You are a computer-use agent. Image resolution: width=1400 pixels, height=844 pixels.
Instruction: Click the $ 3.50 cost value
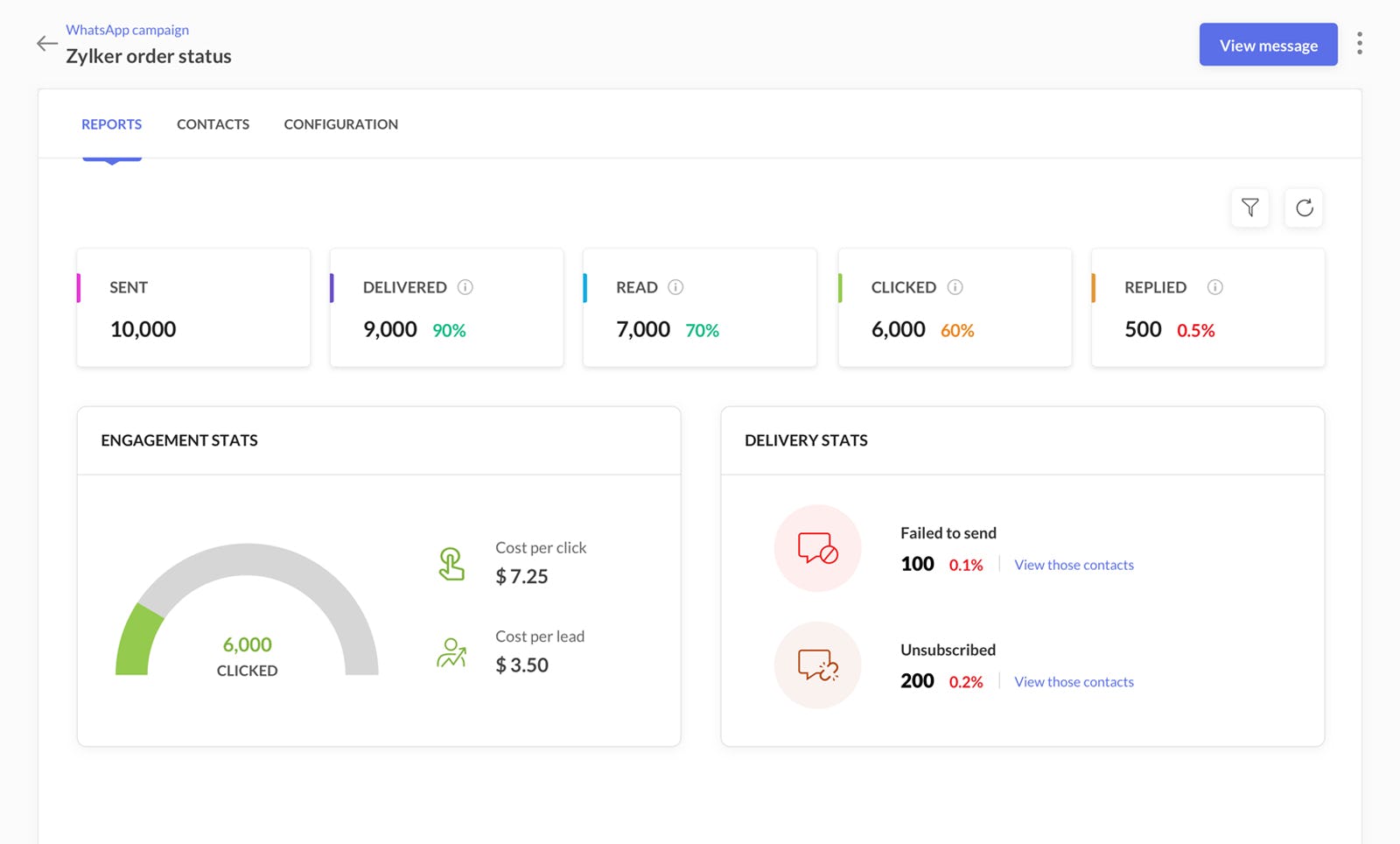tap(521, 665)
